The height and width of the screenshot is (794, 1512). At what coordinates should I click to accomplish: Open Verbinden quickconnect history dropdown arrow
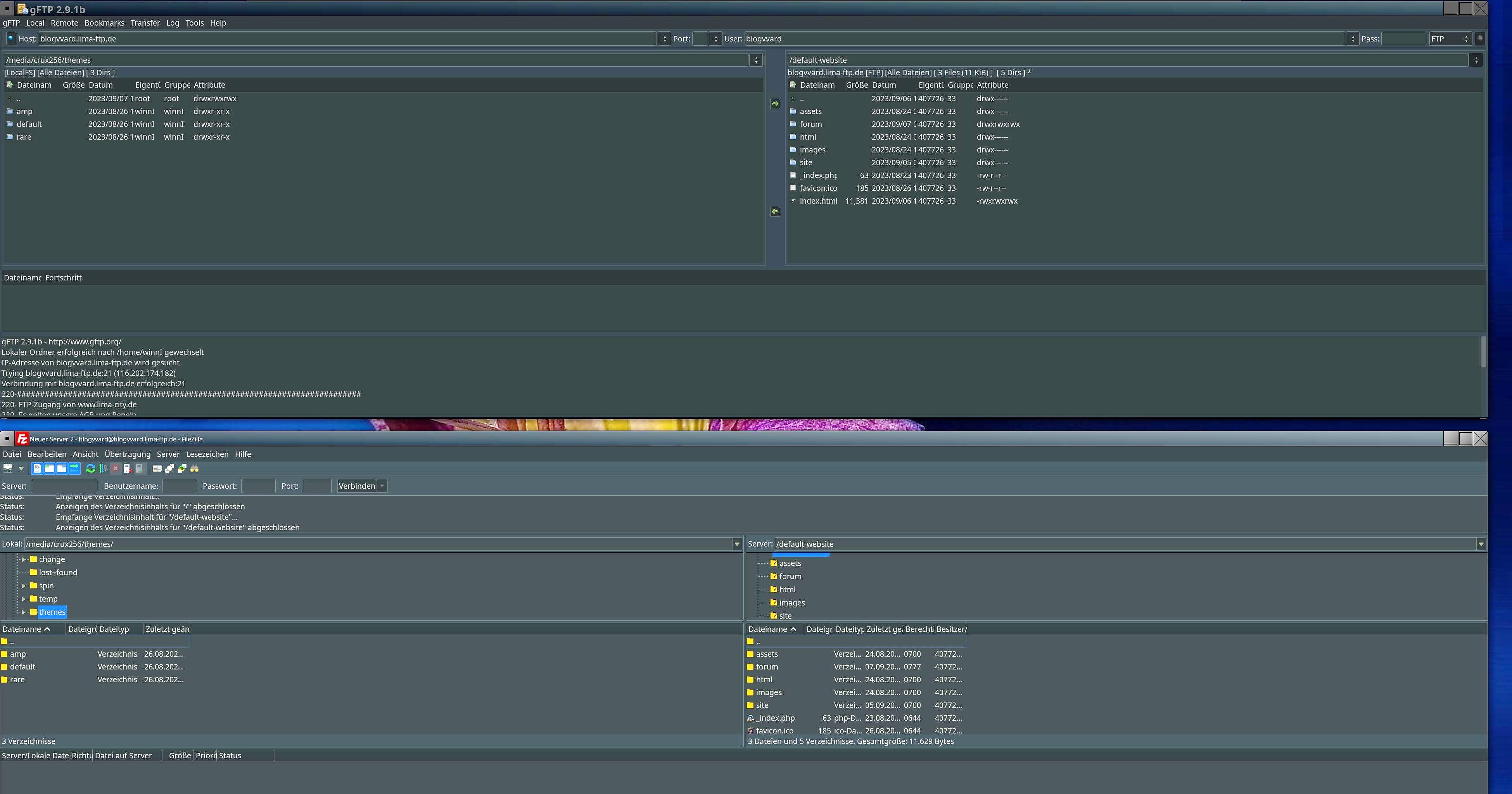pos(382,486)
